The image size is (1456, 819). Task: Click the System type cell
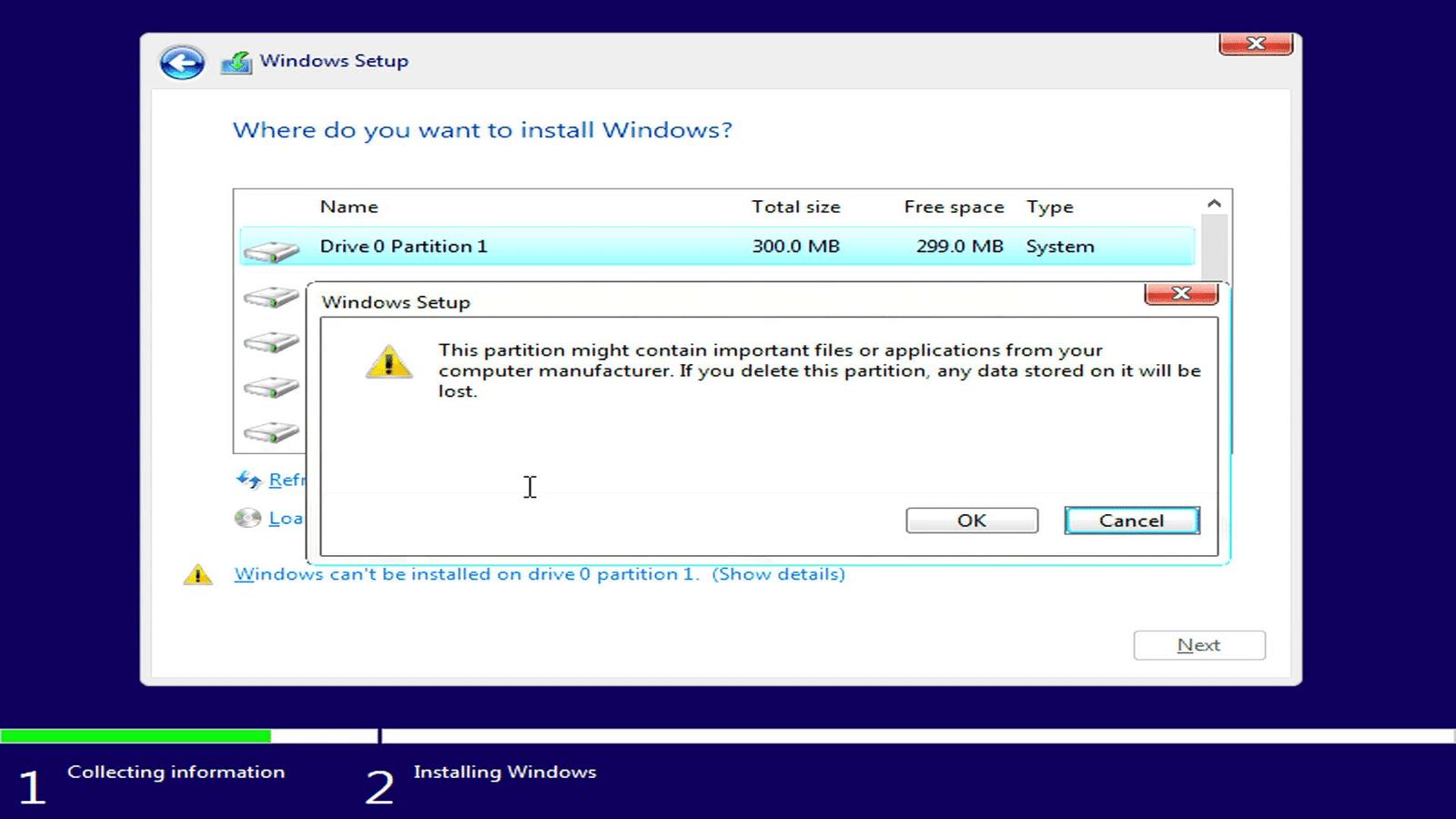tap(1060, 247)
